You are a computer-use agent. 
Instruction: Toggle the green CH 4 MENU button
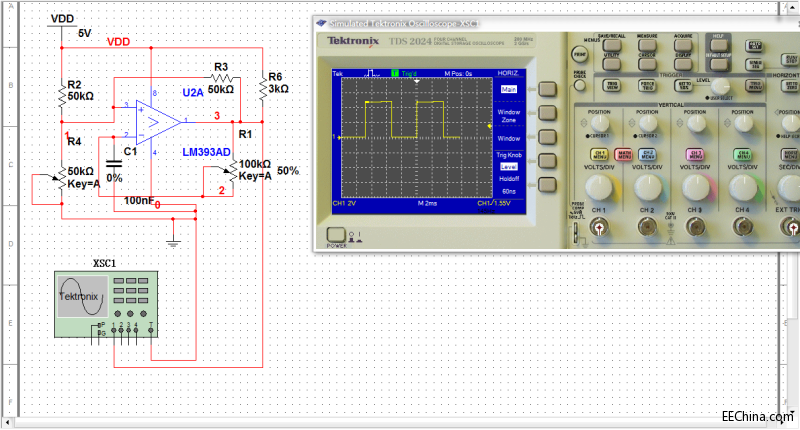click(743, 155)
